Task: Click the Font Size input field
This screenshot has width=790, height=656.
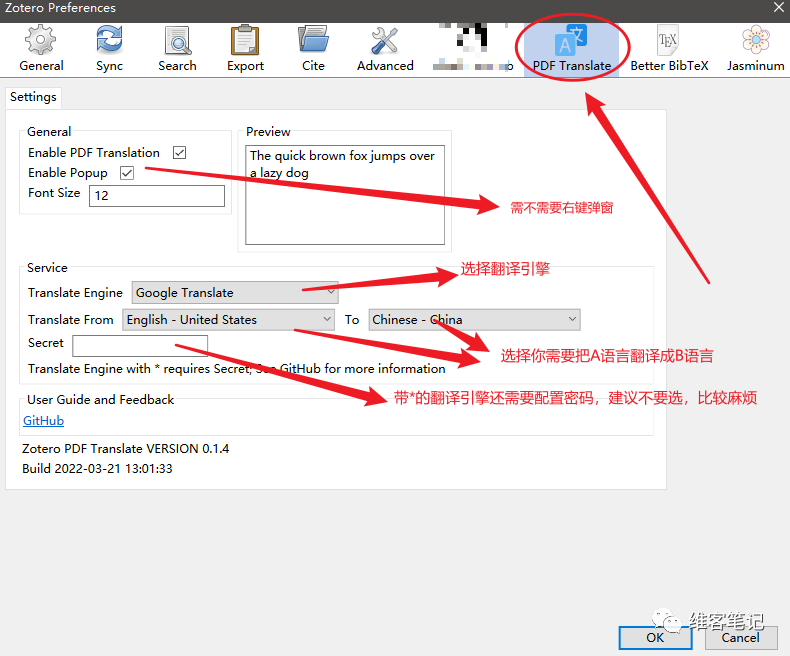Action: pos(157,195)
